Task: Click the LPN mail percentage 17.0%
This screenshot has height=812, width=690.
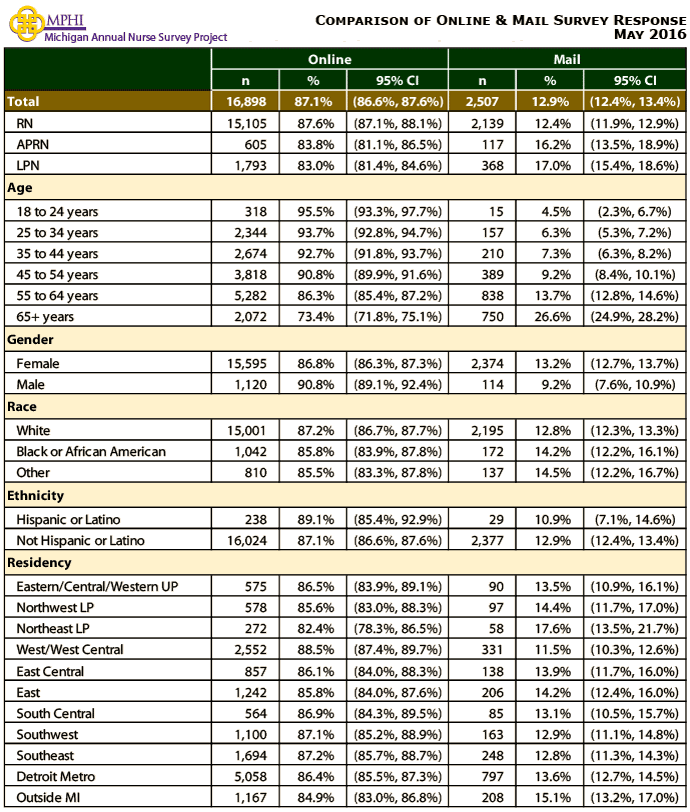Action: 553,166
